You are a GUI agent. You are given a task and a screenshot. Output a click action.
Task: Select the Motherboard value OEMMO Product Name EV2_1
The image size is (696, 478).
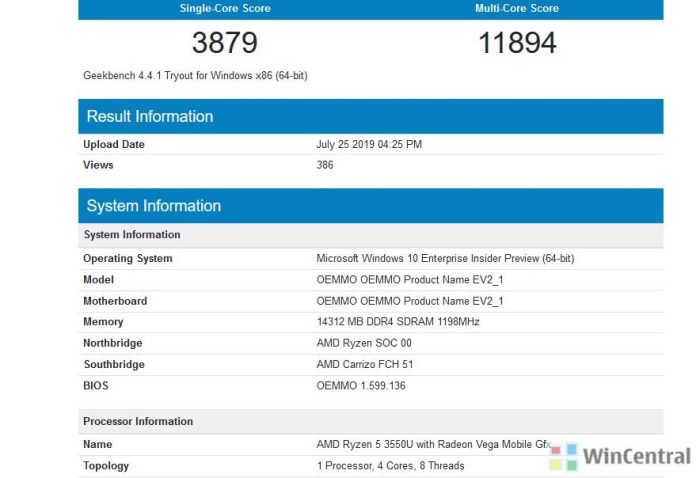pos(410,301)
